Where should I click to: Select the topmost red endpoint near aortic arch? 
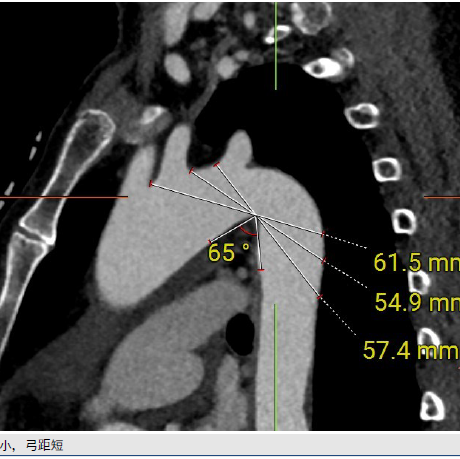217,164
